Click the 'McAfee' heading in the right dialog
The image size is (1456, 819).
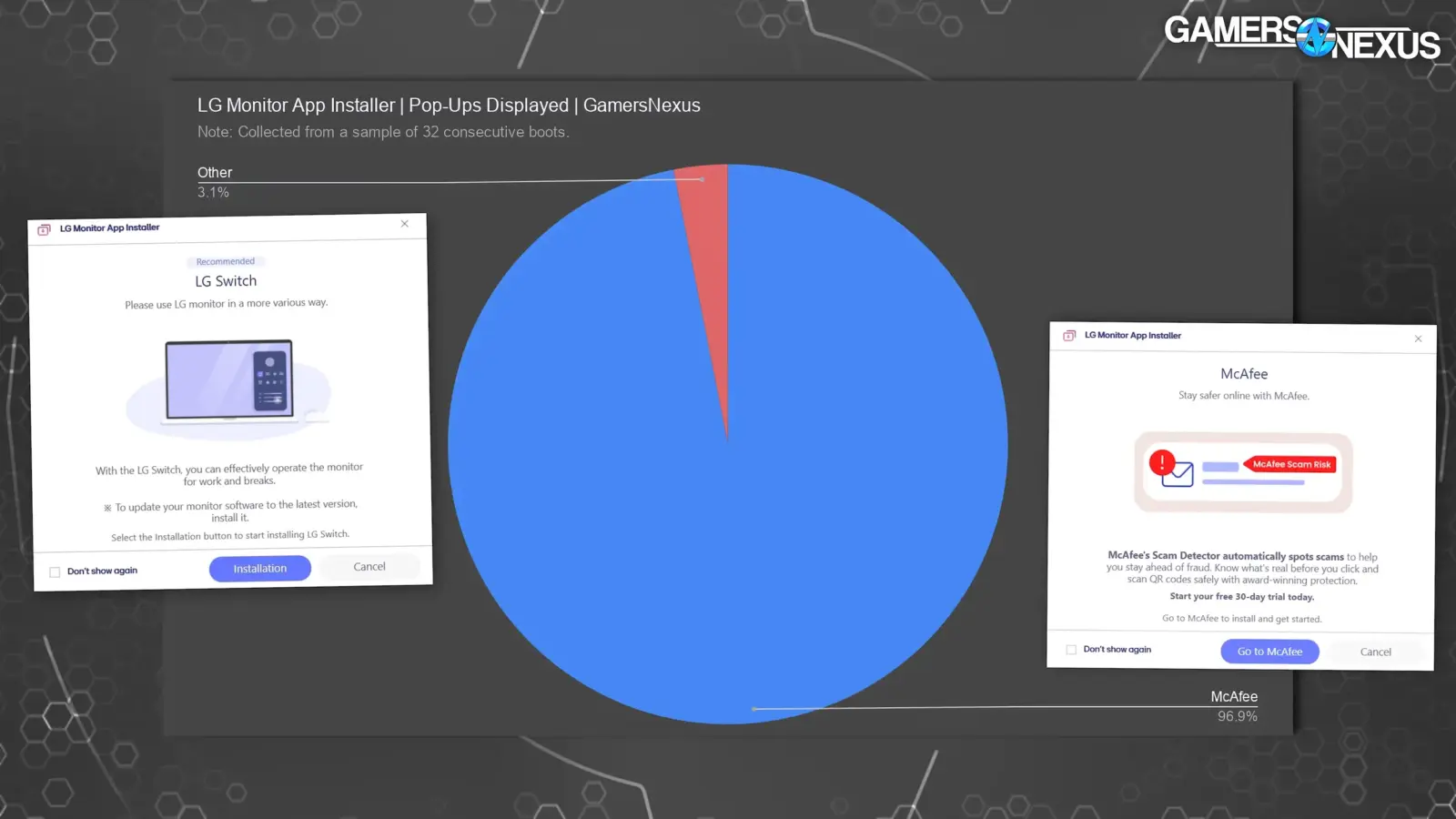click(x=1244, y=374)
